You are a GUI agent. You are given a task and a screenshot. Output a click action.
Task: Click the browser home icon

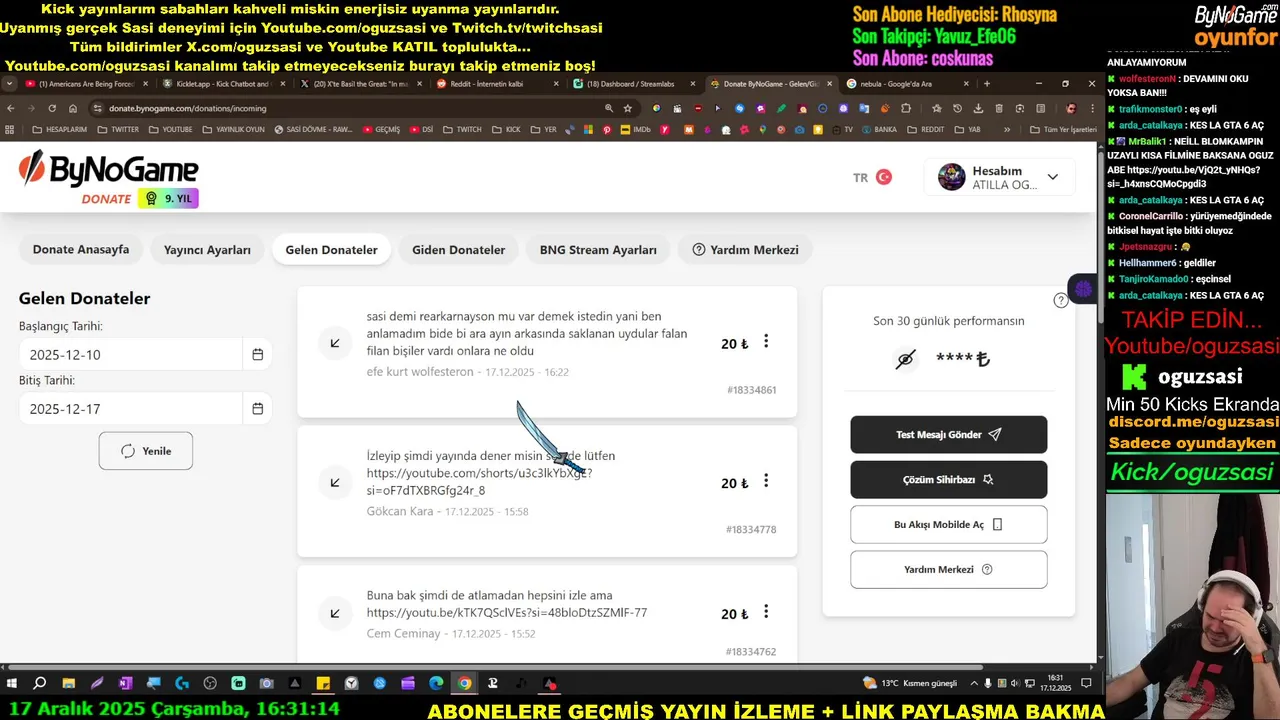pos(74,108)
